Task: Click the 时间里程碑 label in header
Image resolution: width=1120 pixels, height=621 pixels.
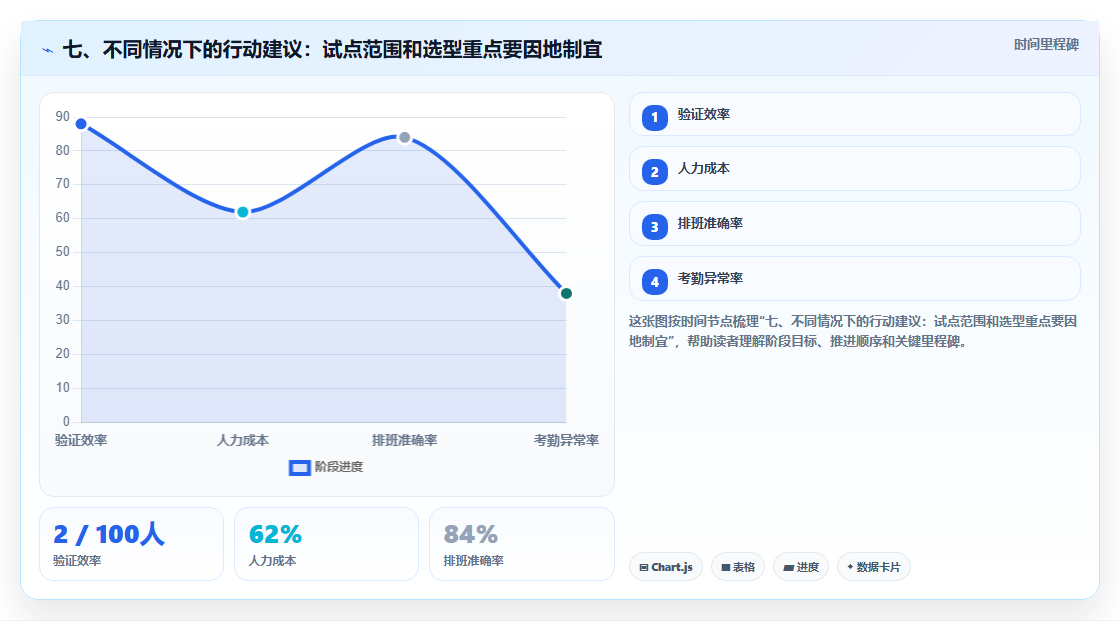Action: point(1046,44)
